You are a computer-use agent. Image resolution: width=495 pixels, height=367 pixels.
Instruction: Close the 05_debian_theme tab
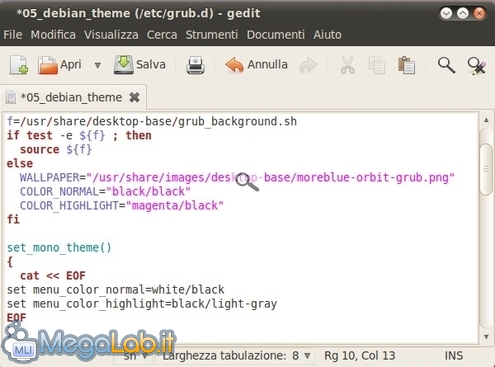coord(134,97)
